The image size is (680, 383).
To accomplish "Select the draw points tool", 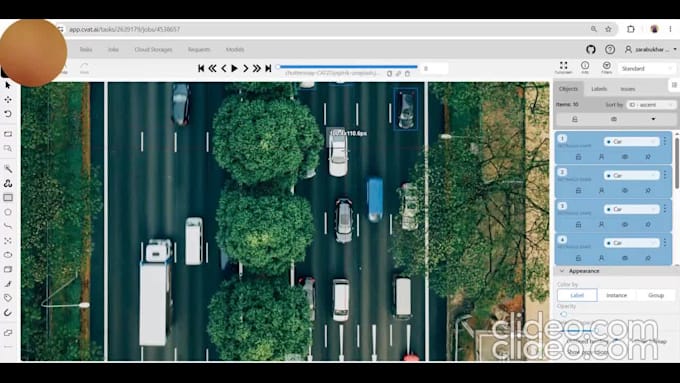I will 8,240.
